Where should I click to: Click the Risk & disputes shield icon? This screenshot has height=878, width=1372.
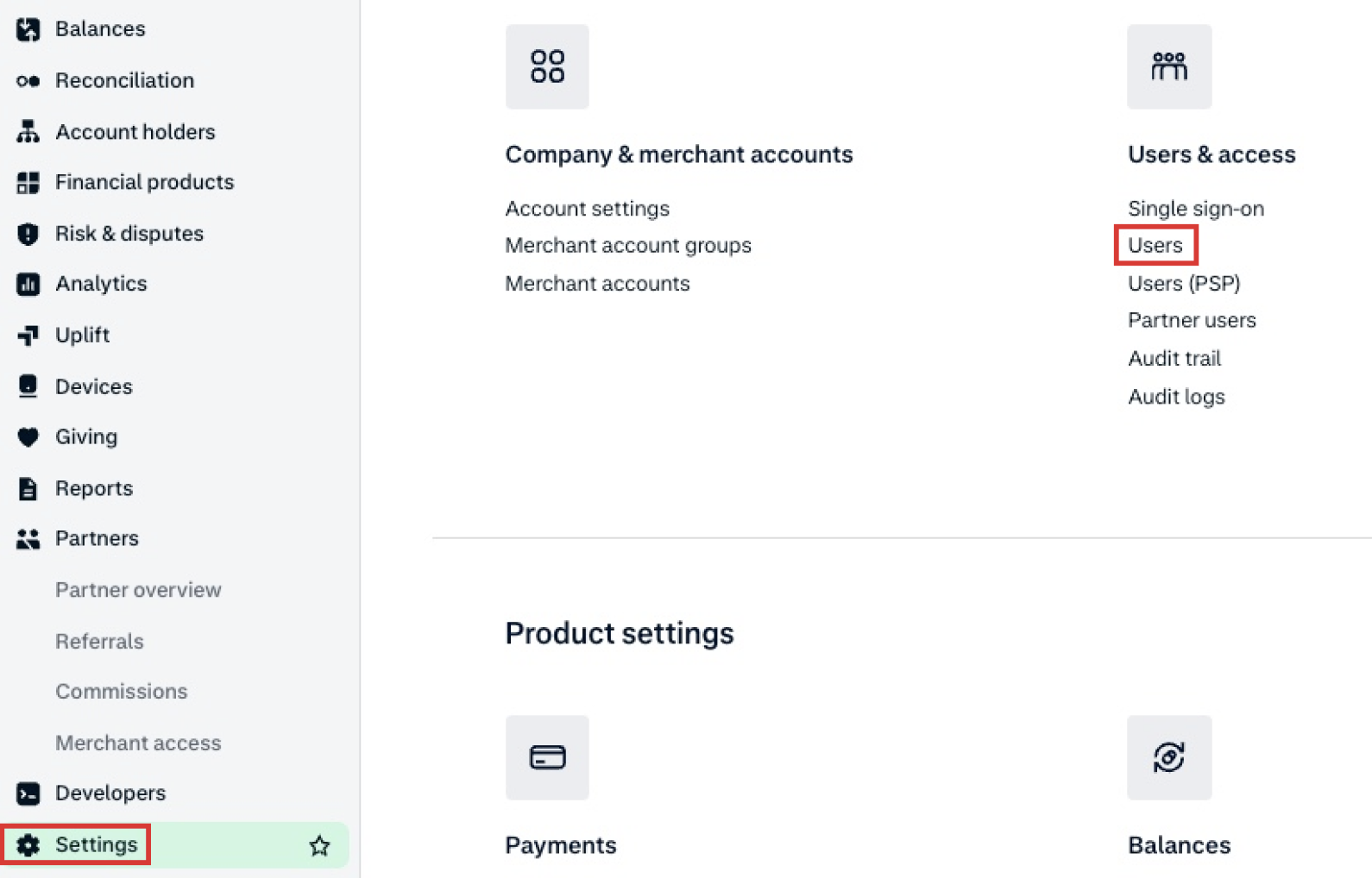pos(28,234)
